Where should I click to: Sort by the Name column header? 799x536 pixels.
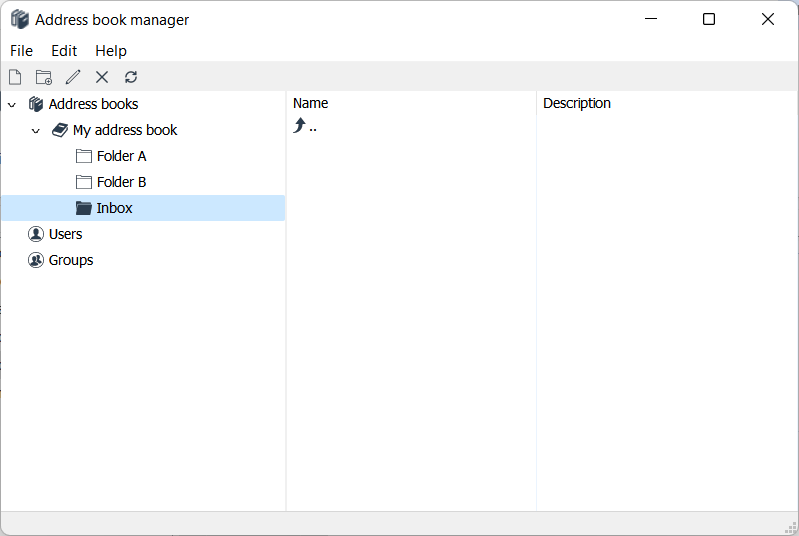tap(311, 103)
